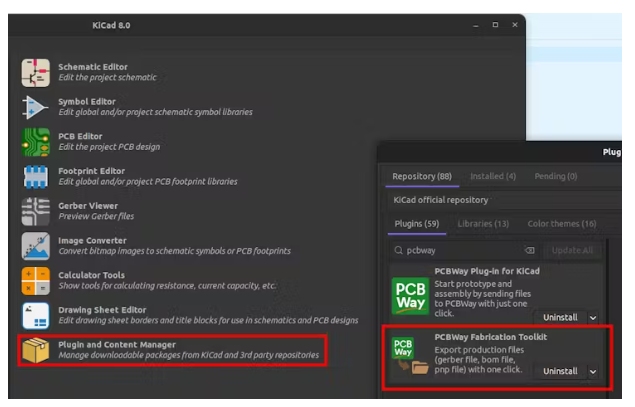Close the KiCad 8.0 window
The width and height of the screenshot is (635, 407).
coord(515,25)
